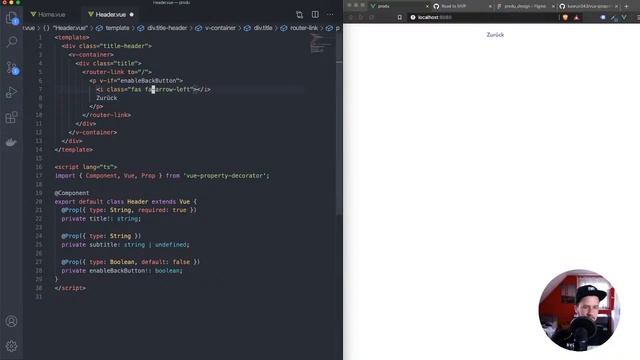Open the Accounts menu icon
Viewport: 640px width, 360px height.
[x=11, y=321]
